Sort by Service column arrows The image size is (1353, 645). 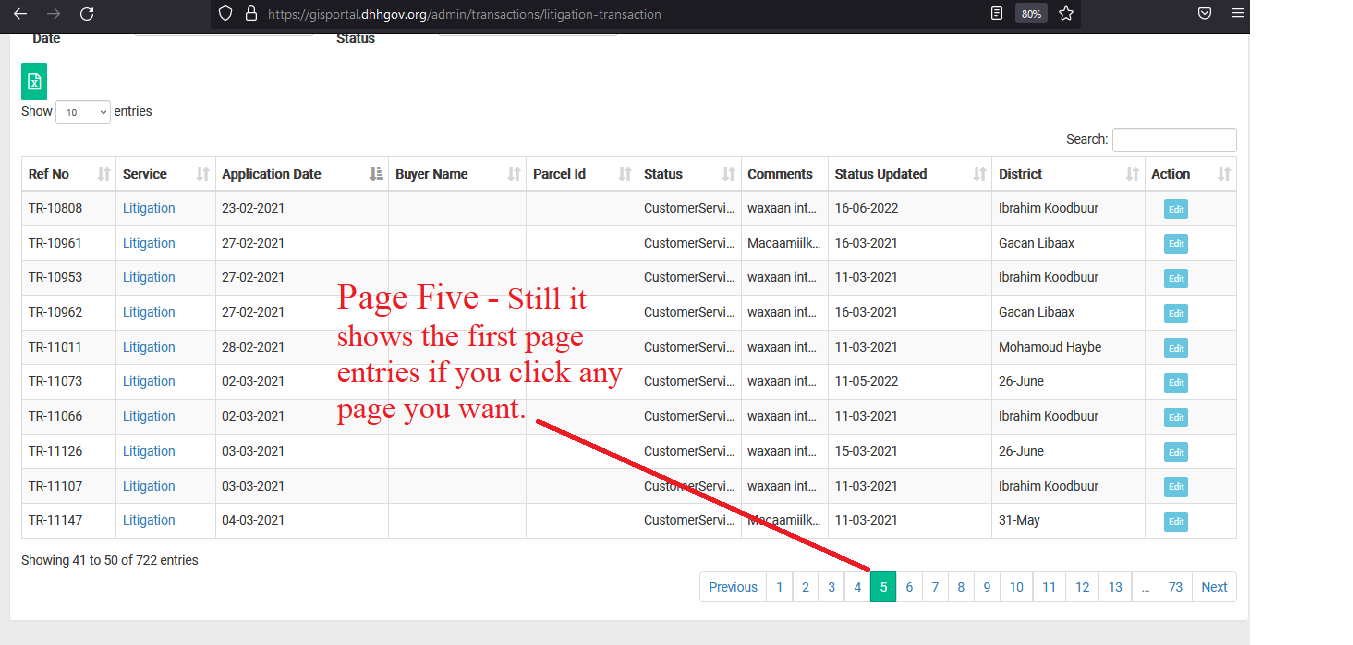point(203,174)
